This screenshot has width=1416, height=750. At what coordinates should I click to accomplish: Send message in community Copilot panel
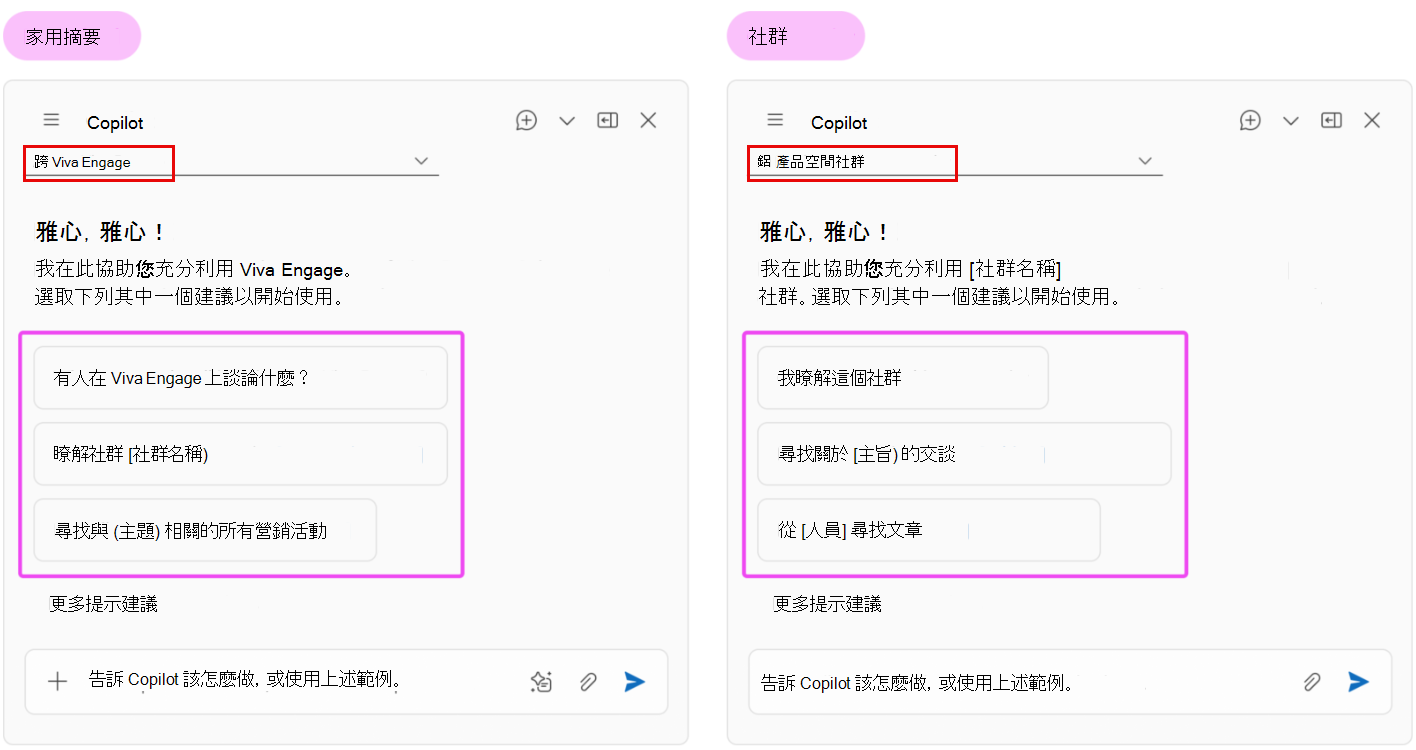coord(1358,682)
